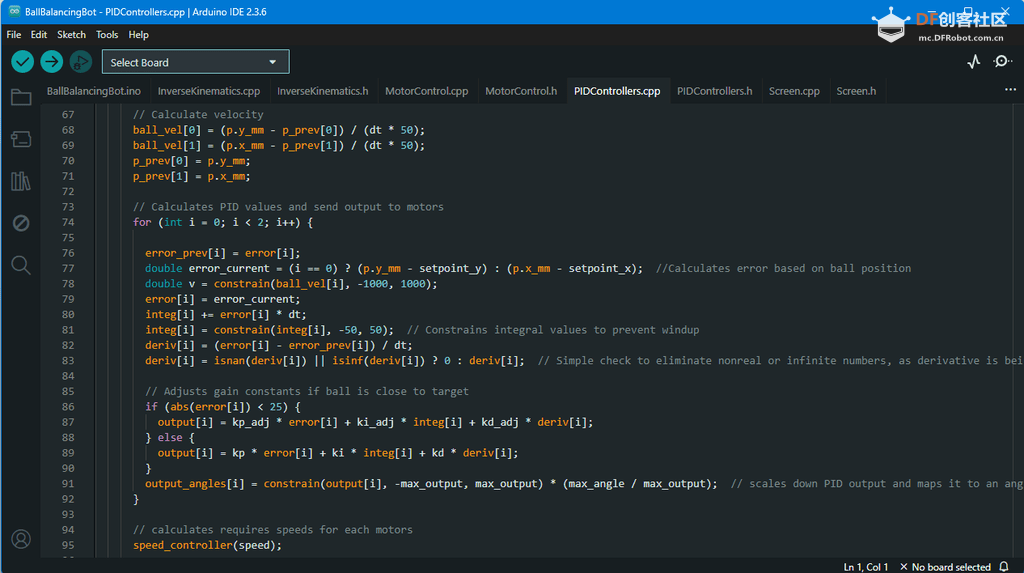Click 'error_prev[i] = error[i];' line
1024x573 pixels.
[223, 253]
